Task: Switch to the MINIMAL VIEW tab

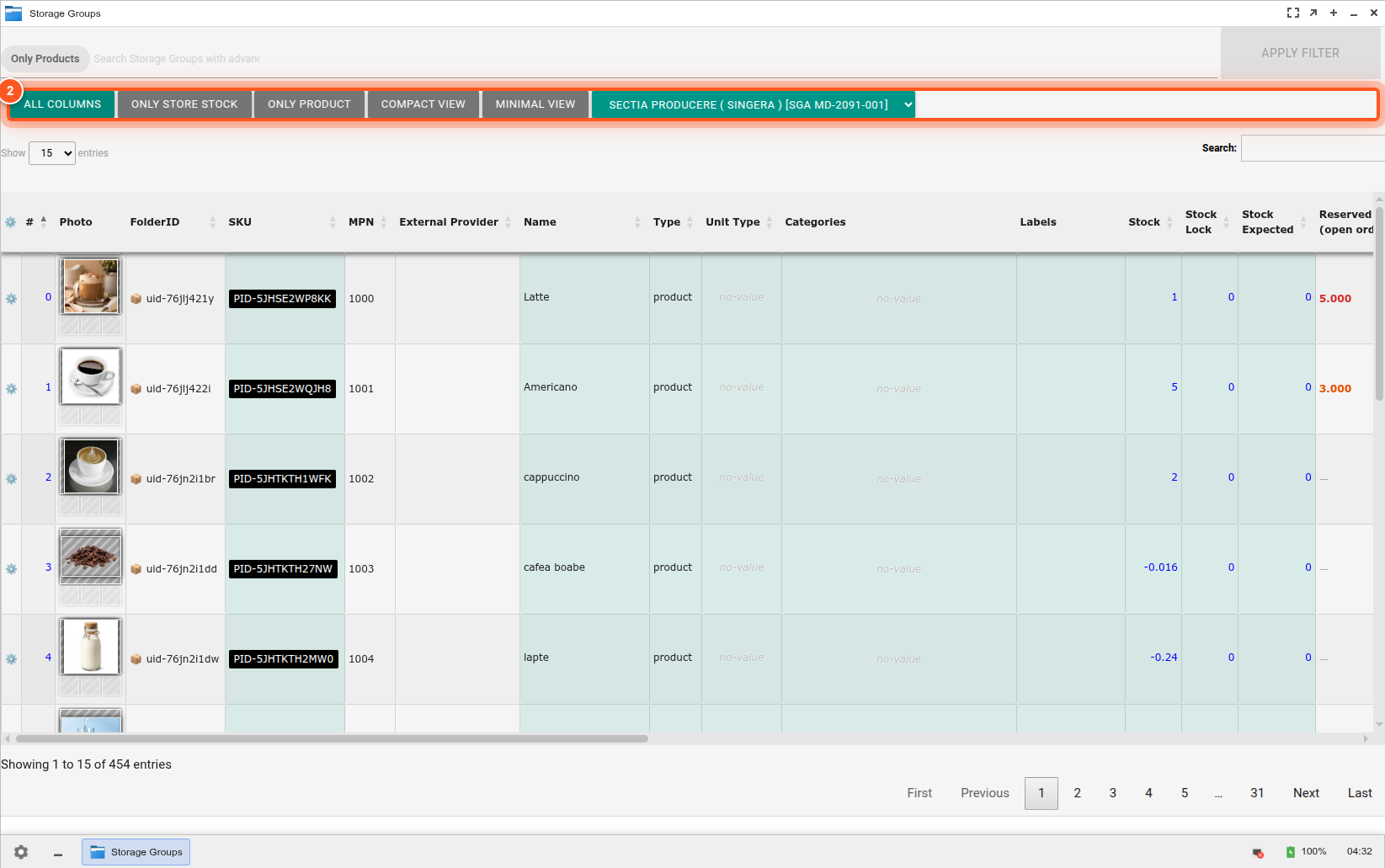Action: (x=535, y=104)
